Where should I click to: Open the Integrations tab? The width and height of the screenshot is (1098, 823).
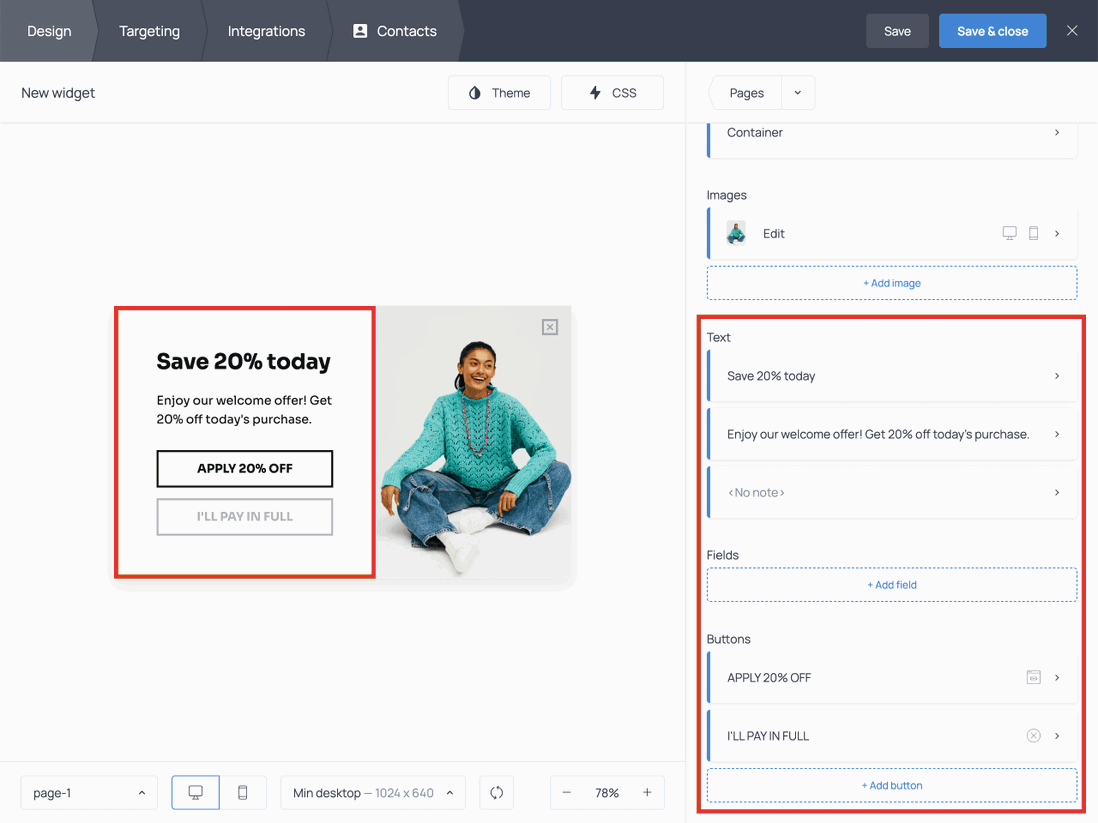click(266, 31)
